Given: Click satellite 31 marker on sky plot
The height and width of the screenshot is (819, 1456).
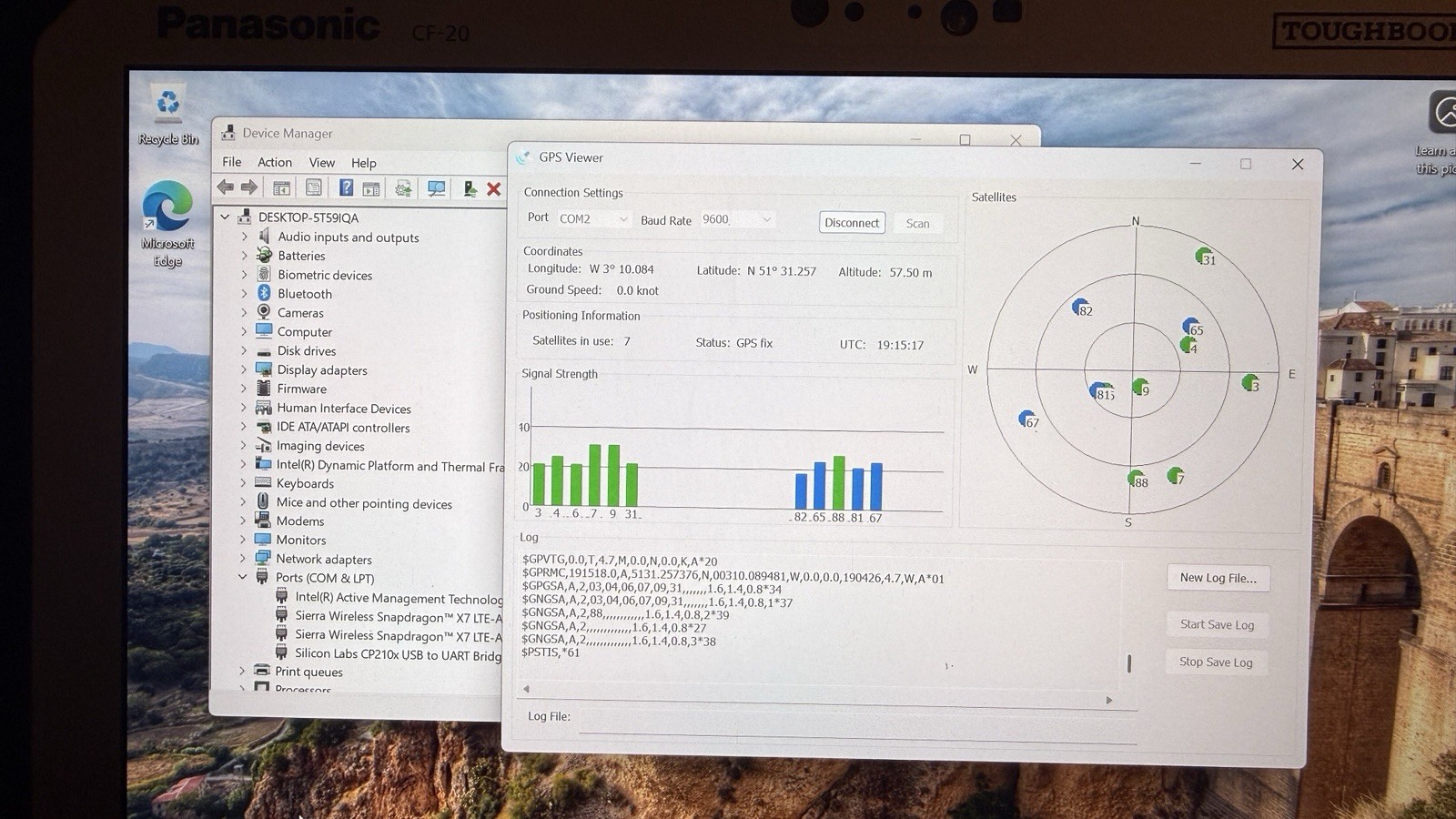Looking at the screenshot, I should pyautogui.click(x=1204, y=257).
